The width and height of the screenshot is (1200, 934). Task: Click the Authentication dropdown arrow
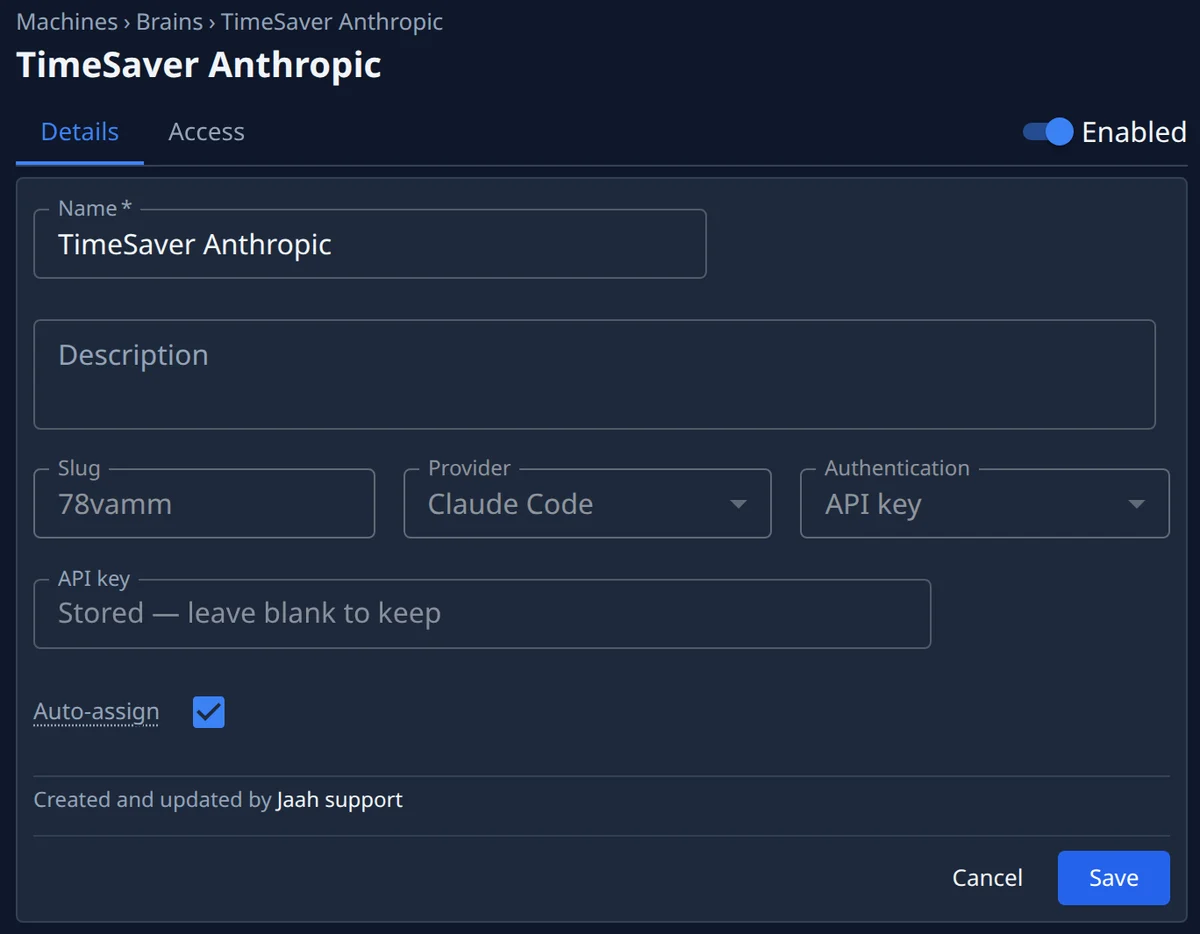pyautogui.click(x=1136, y=504)
